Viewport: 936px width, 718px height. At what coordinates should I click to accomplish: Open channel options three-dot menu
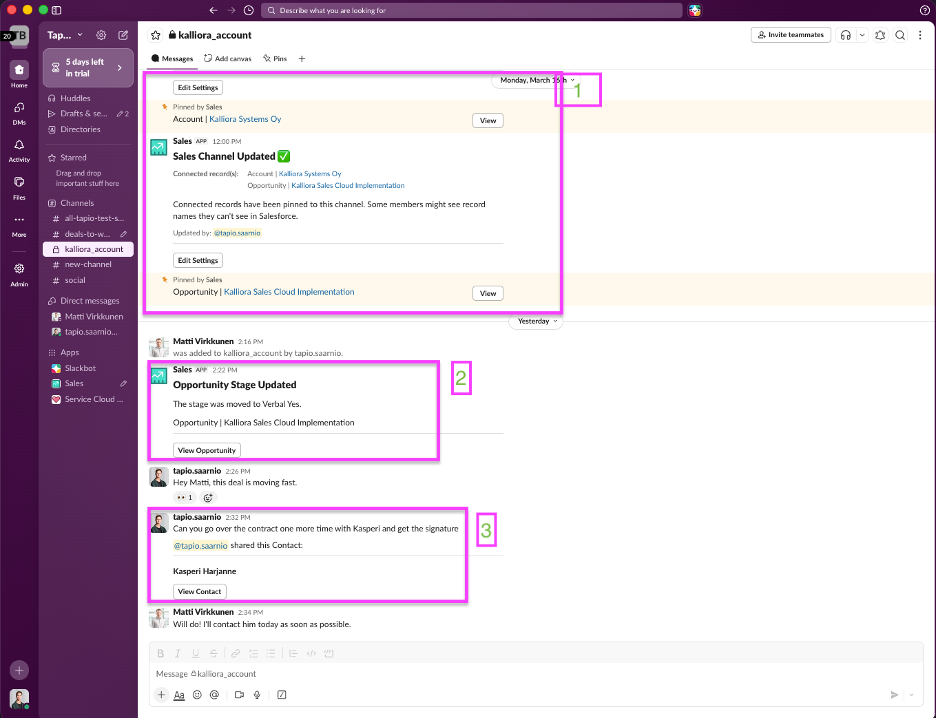click(x=920, y=35)
